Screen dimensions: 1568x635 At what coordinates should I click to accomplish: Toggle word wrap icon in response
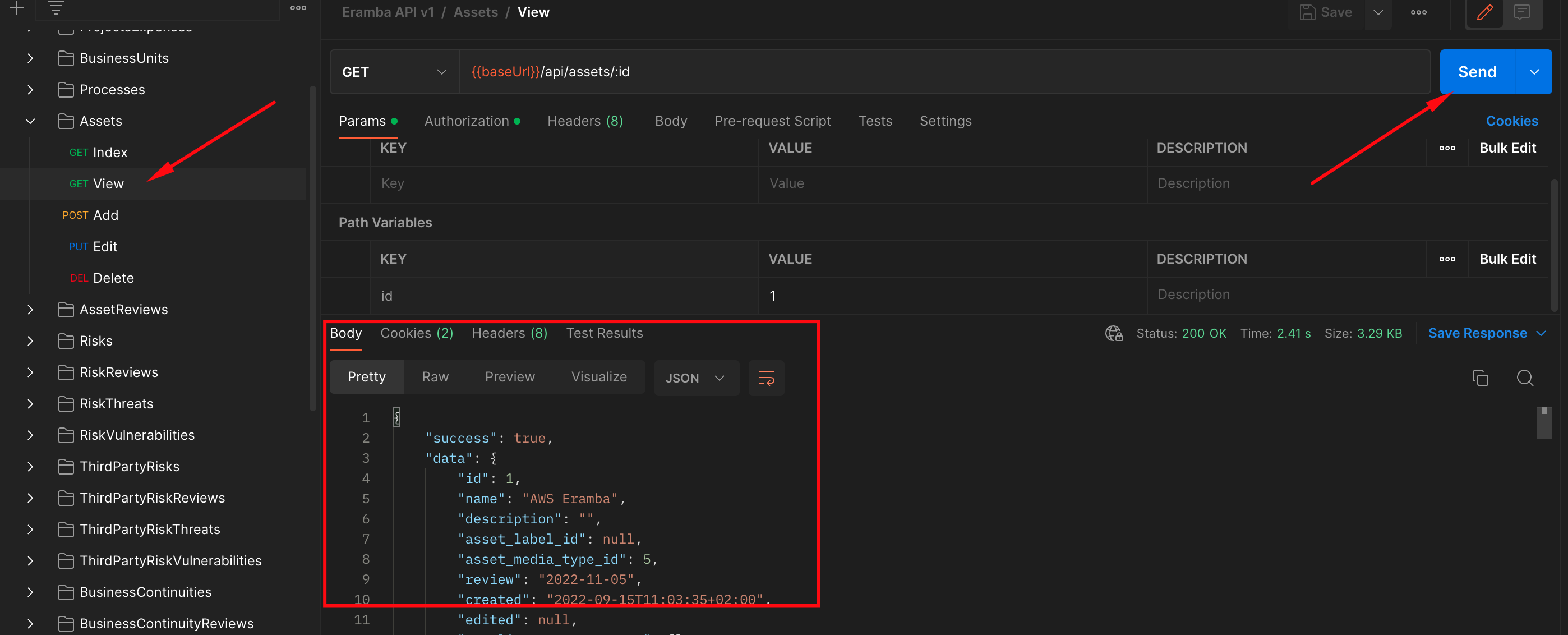767,378
